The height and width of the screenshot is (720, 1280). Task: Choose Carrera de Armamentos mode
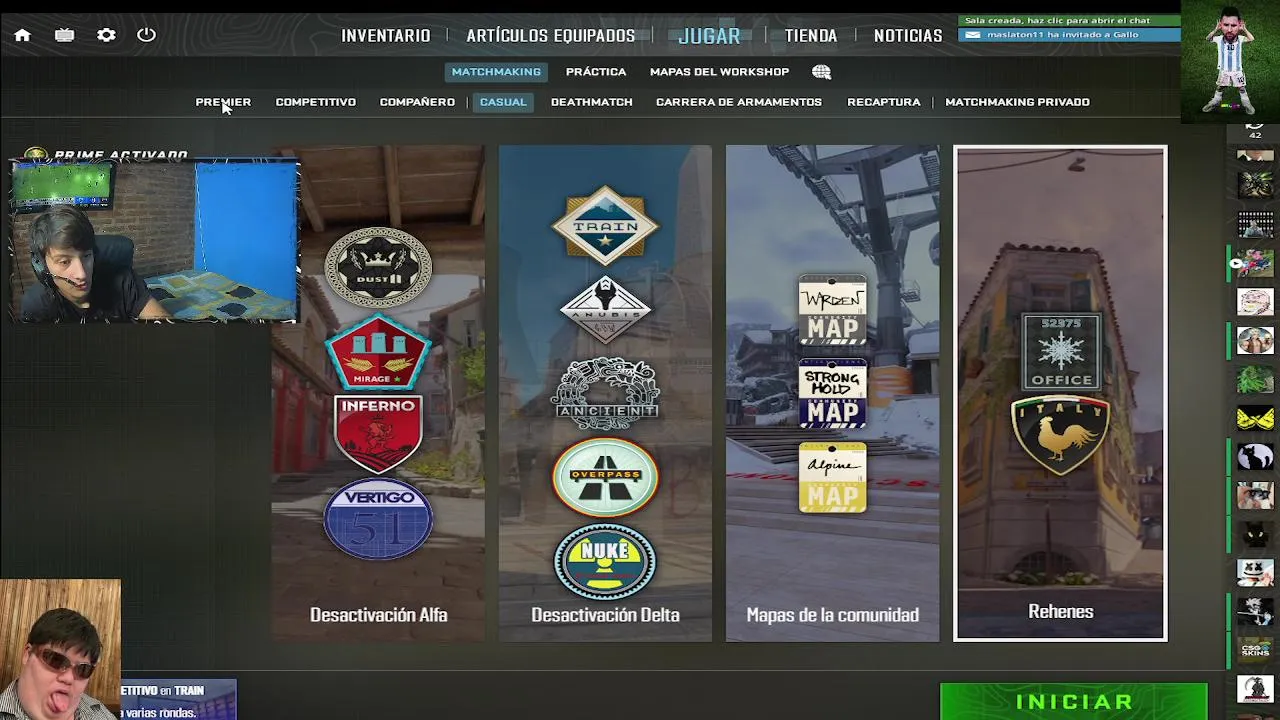[738, 102]
